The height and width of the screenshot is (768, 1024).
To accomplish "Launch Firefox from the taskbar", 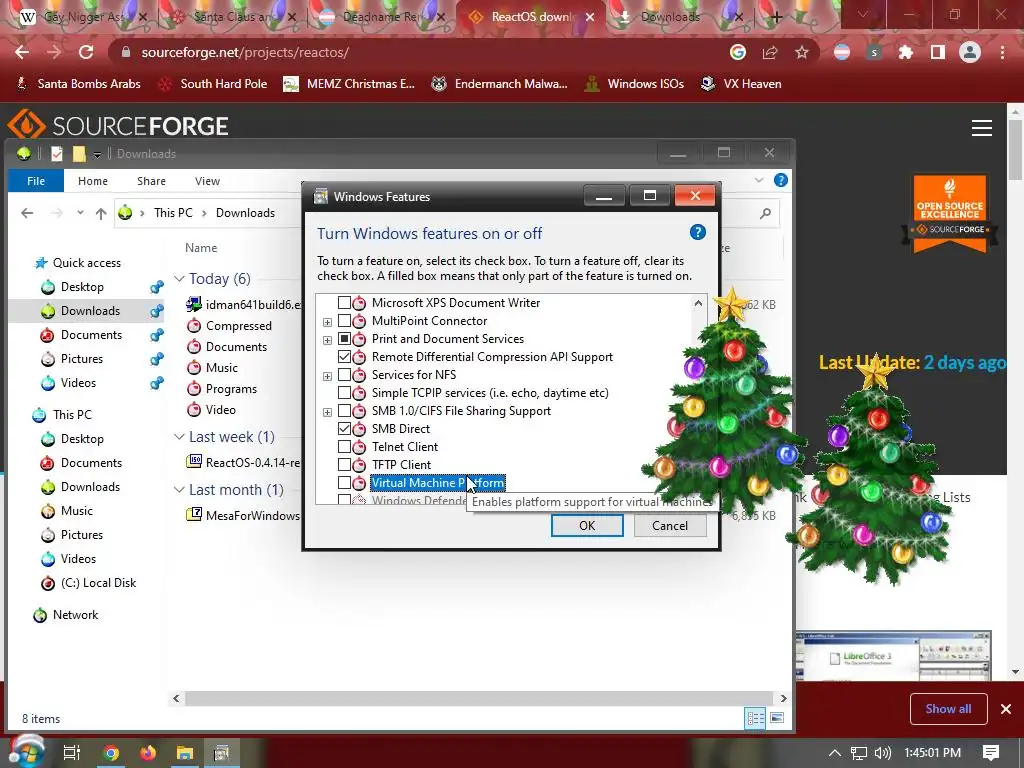I will [148, 753].
